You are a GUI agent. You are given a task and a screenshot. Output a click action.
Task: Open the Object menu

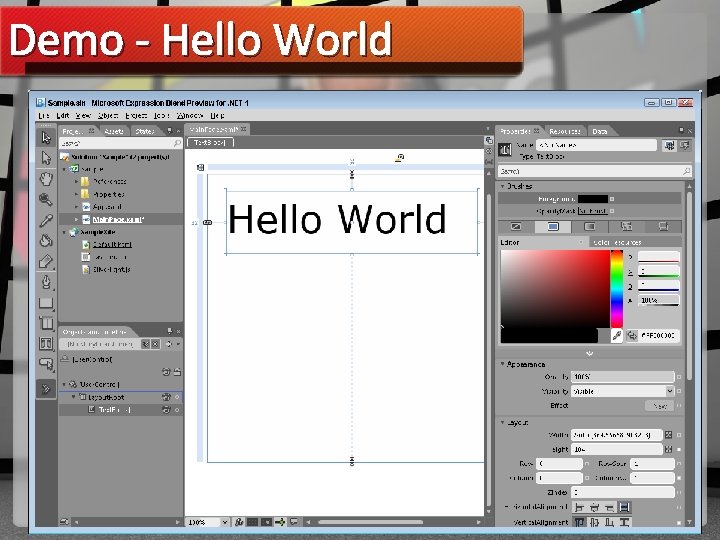point(108,115)
